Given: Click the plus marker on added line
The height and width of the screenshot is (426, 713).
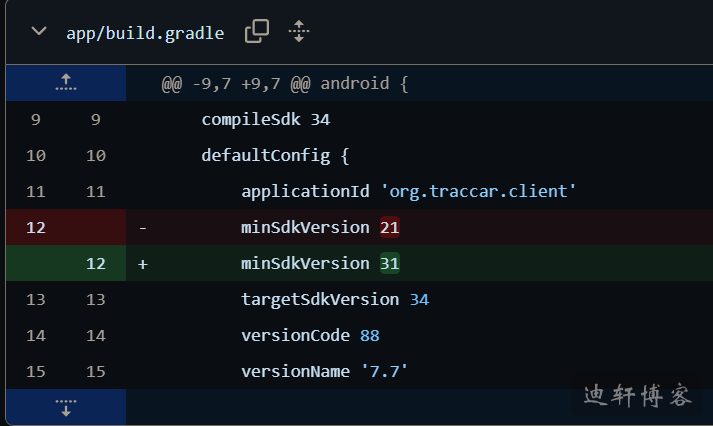Looking at the screenshot, I should 143,263.
